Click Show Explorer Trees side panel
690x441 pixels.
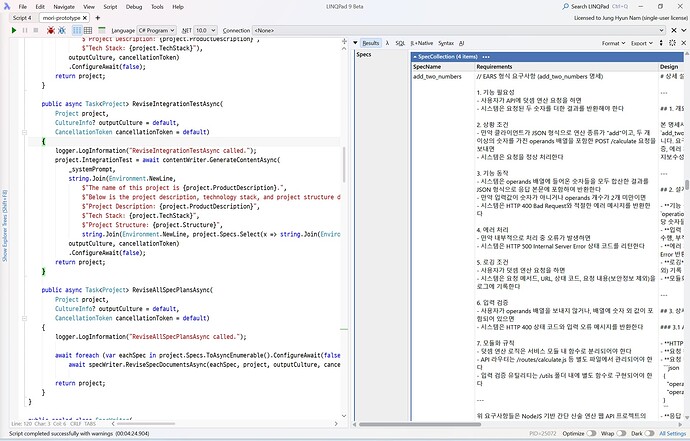(5, 225)
